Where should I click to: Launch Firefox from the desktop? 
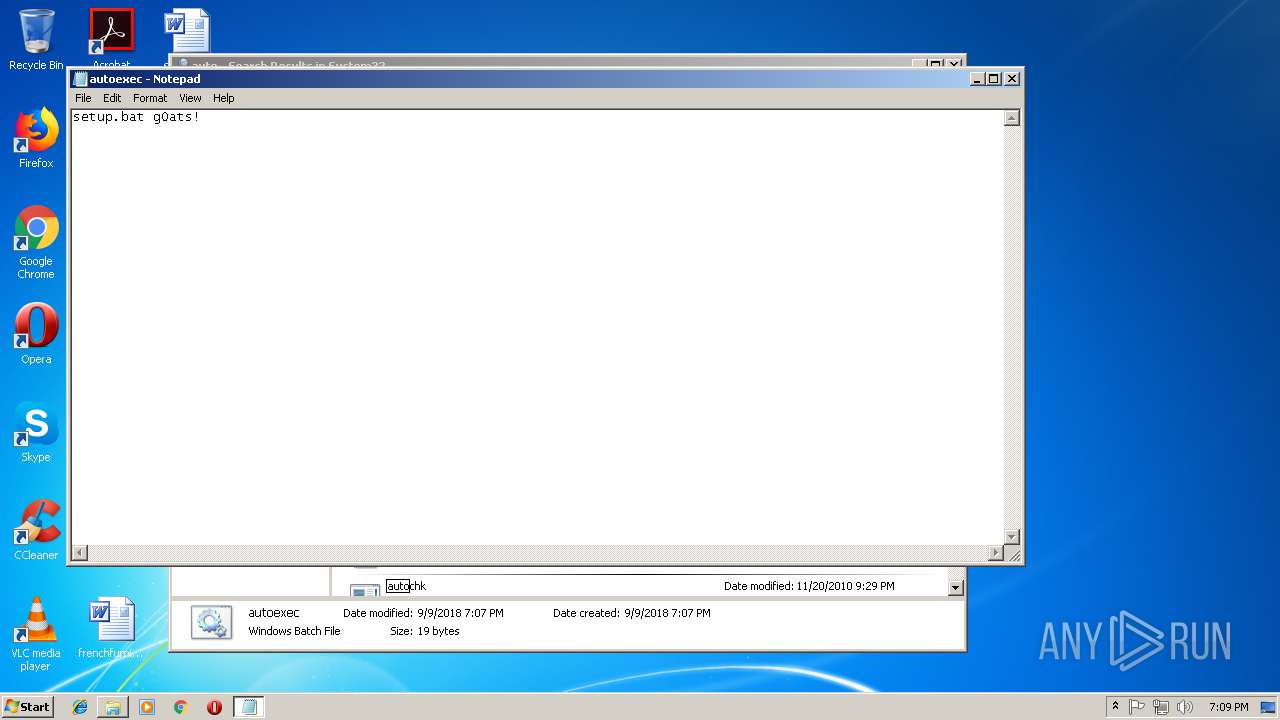pos(36,138)
